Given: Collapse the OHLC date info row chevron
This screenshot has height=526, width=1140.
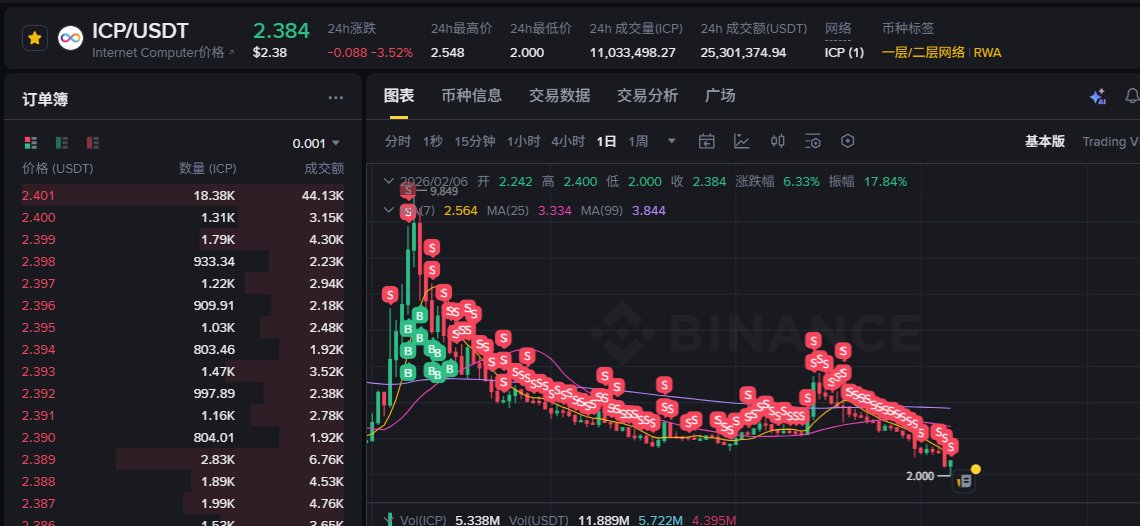Looking at the screenshot, I should [388, 181].
